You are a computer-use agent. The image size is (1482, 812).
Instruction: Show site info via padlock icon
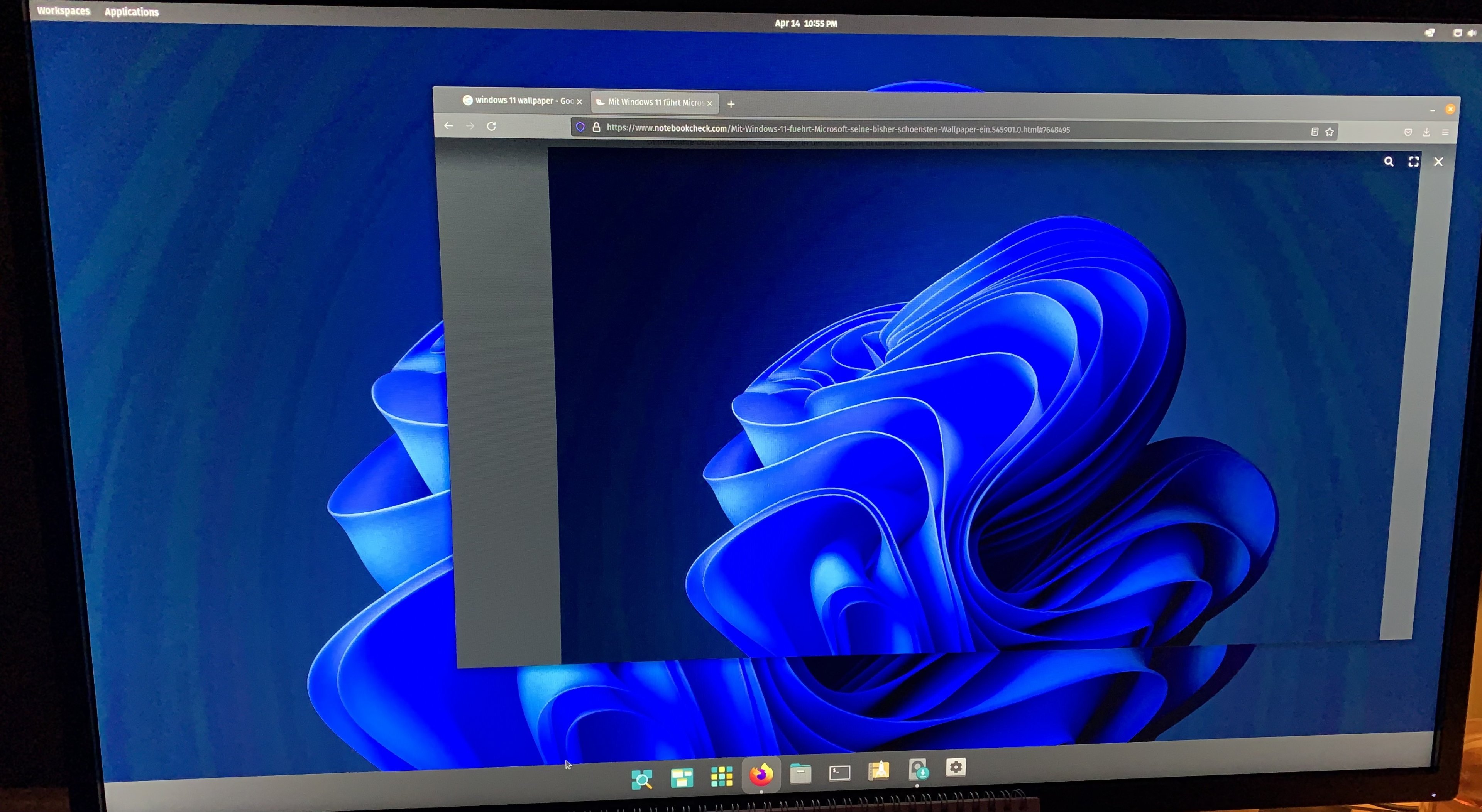pos(597,127)
